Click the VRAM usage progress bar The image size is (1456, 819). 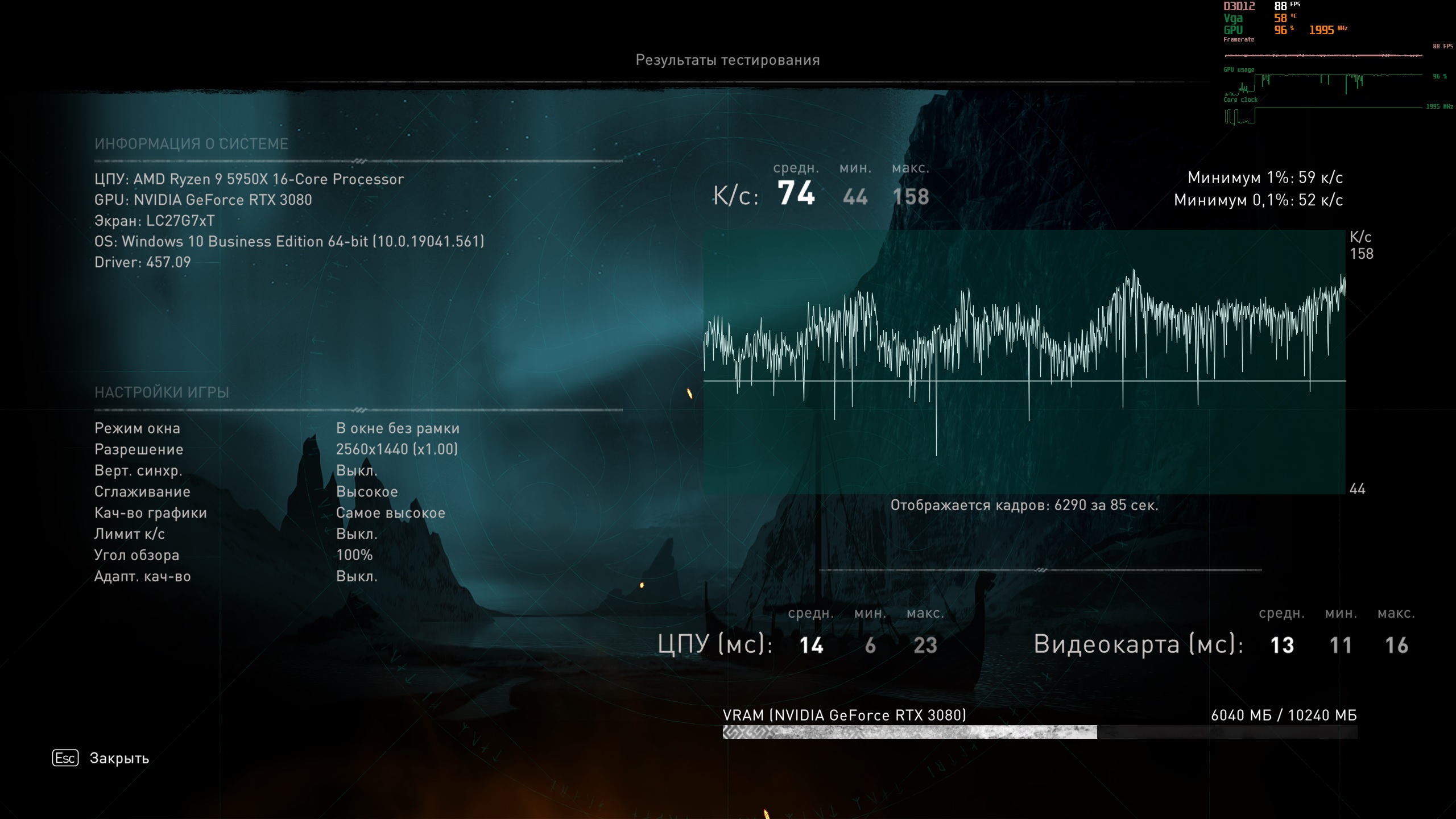pos(1039,732)
